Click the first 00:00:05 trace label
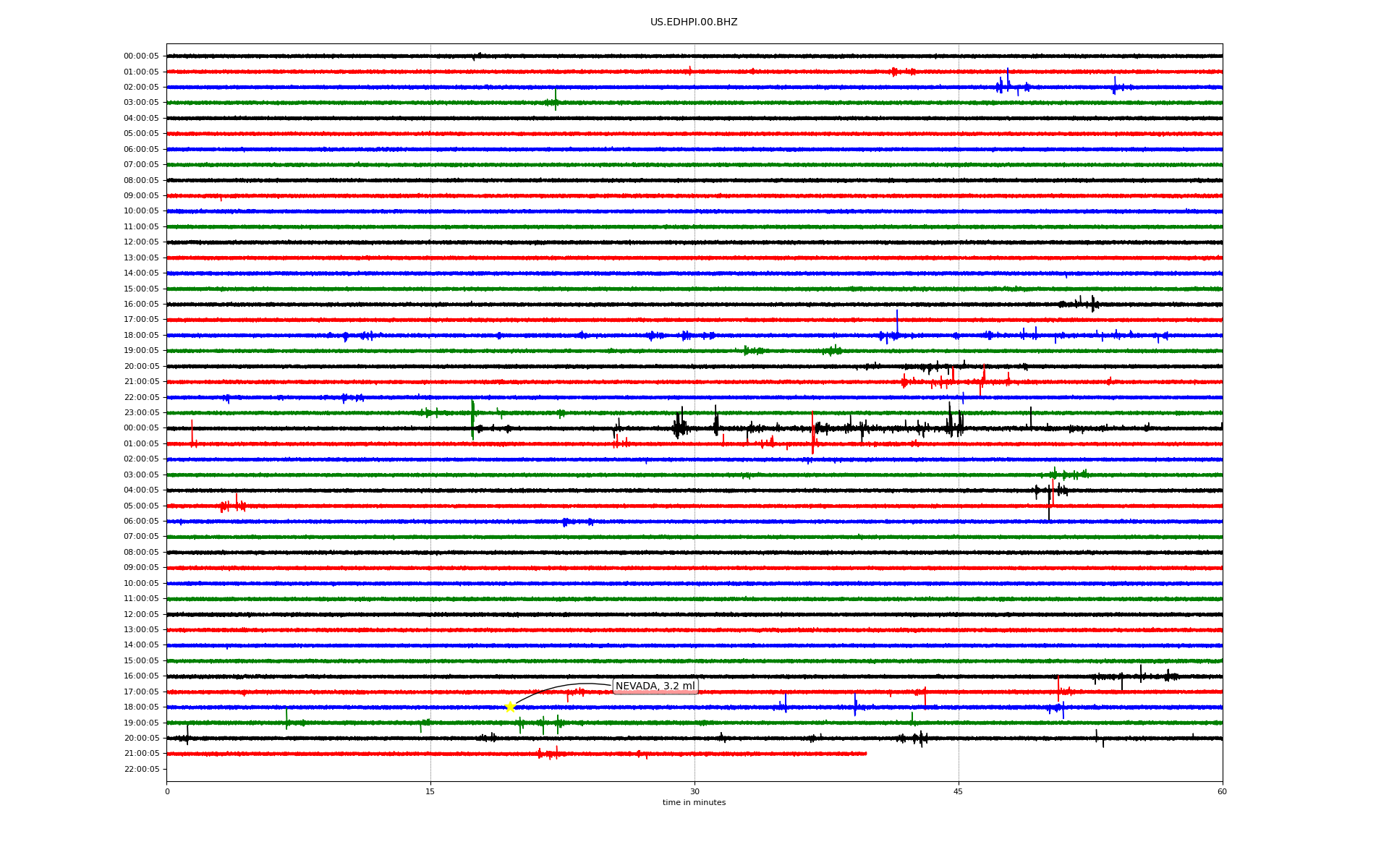The image size is (1389, 868). click(141, 56)
